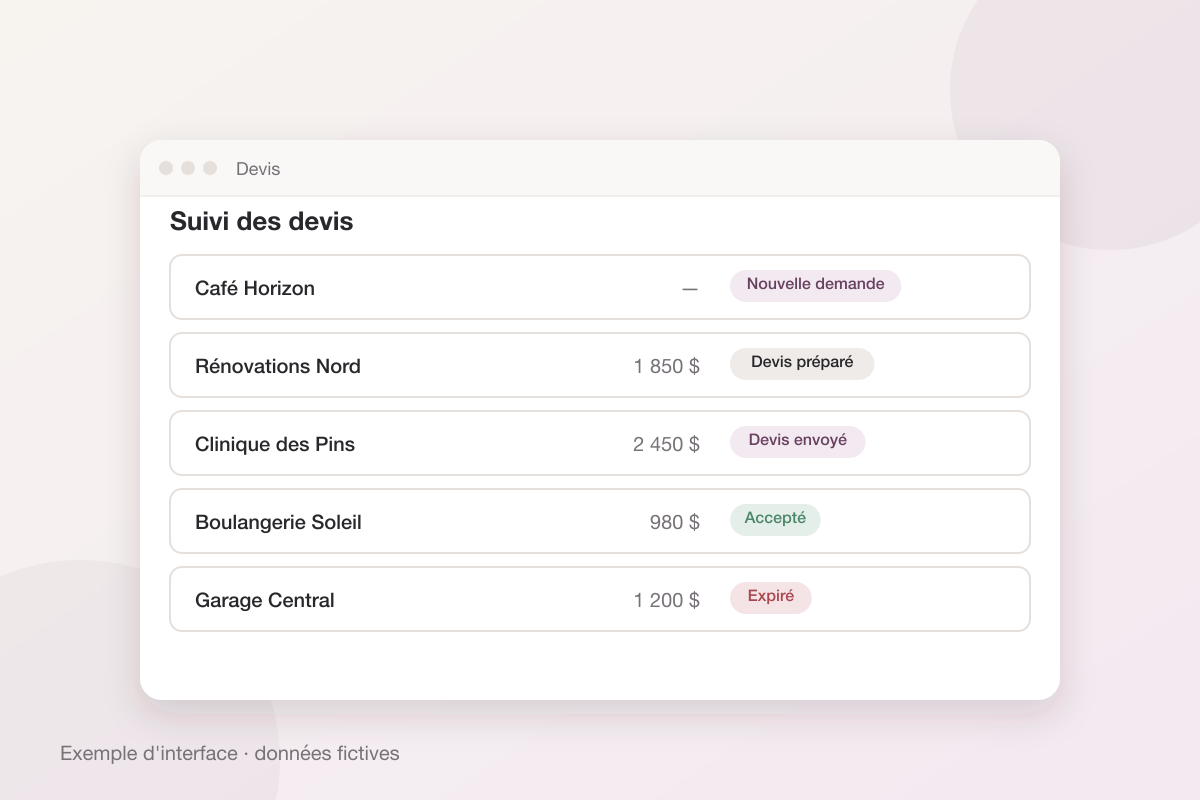Select the Café Horizon client name
The width and height of the screenshot is (1200, 800).
255,288
